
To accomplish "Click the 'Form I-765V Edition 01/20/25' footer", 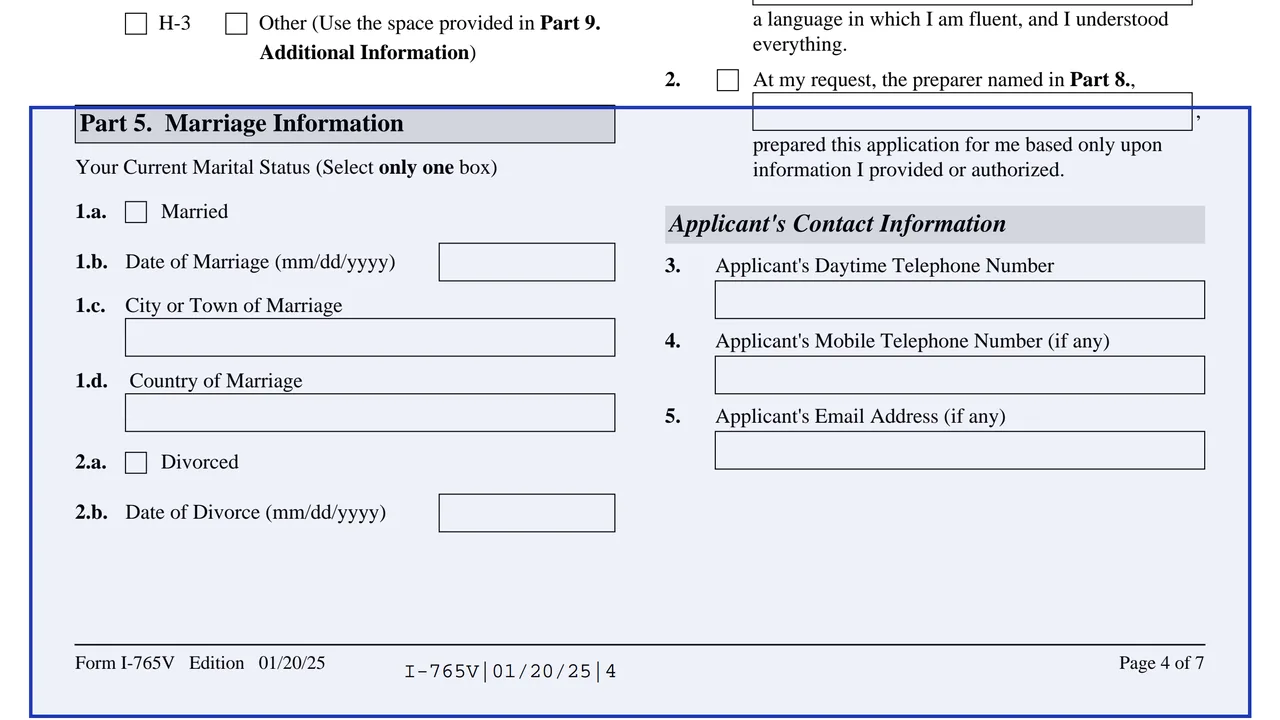I will [200, 662].
